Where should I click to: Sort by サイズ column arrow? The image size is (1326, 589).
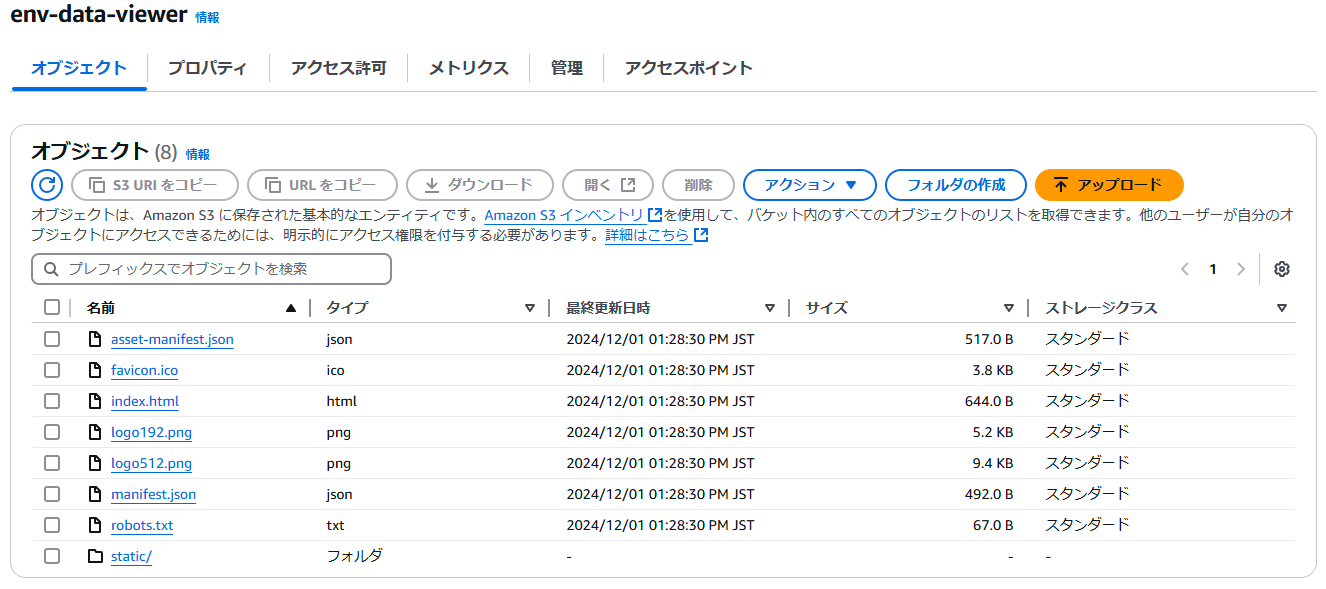point(1009,308)
